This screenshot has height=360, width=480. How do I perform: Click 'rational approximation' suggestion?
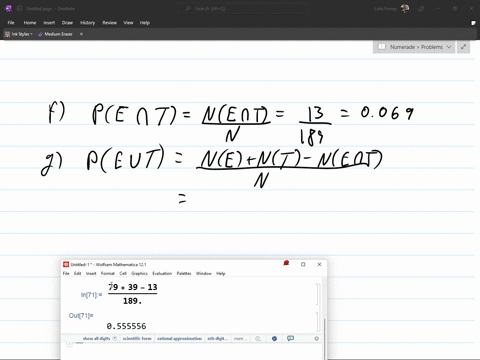[x=180, y=338]
